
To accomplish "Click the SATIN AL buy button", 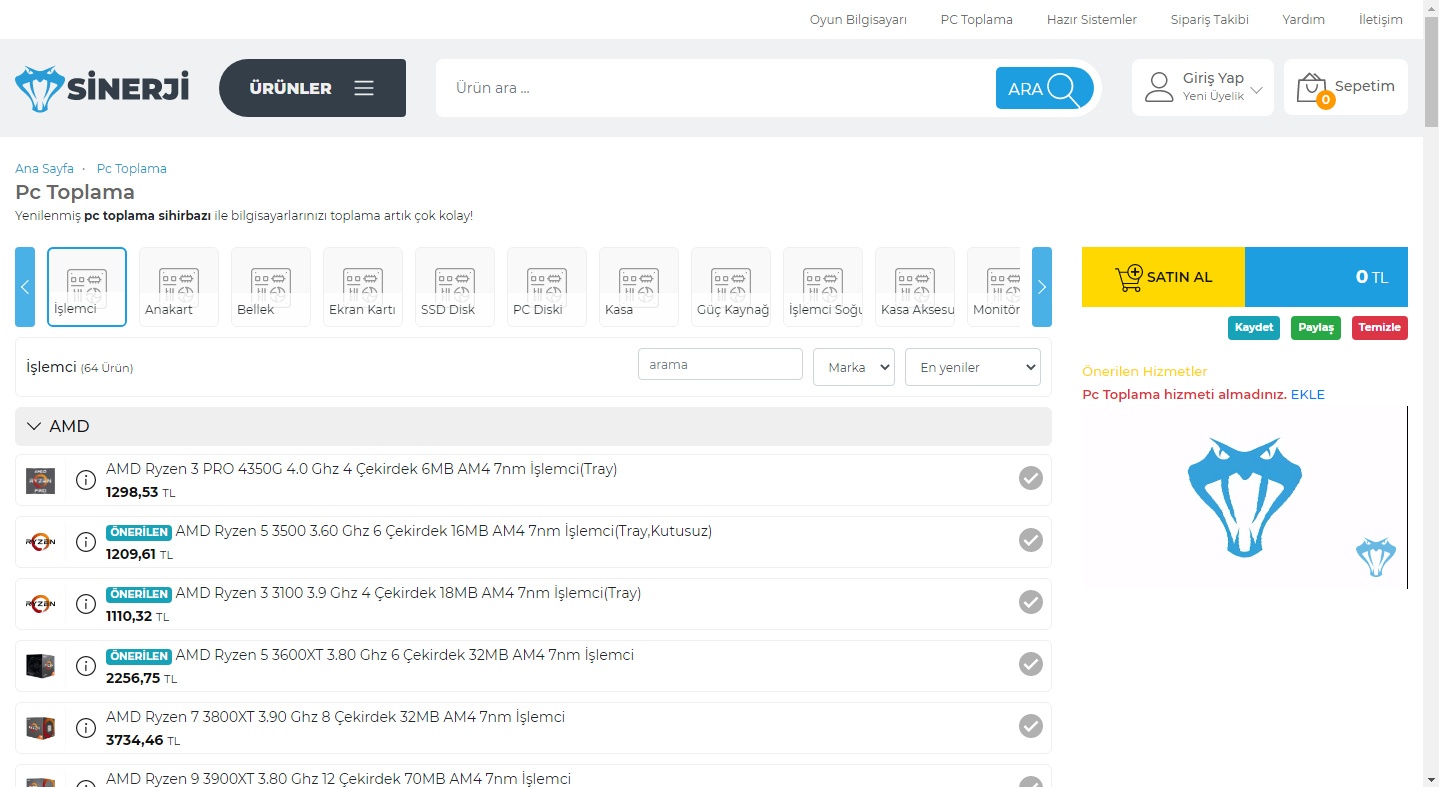I will tap(1163, 277).
